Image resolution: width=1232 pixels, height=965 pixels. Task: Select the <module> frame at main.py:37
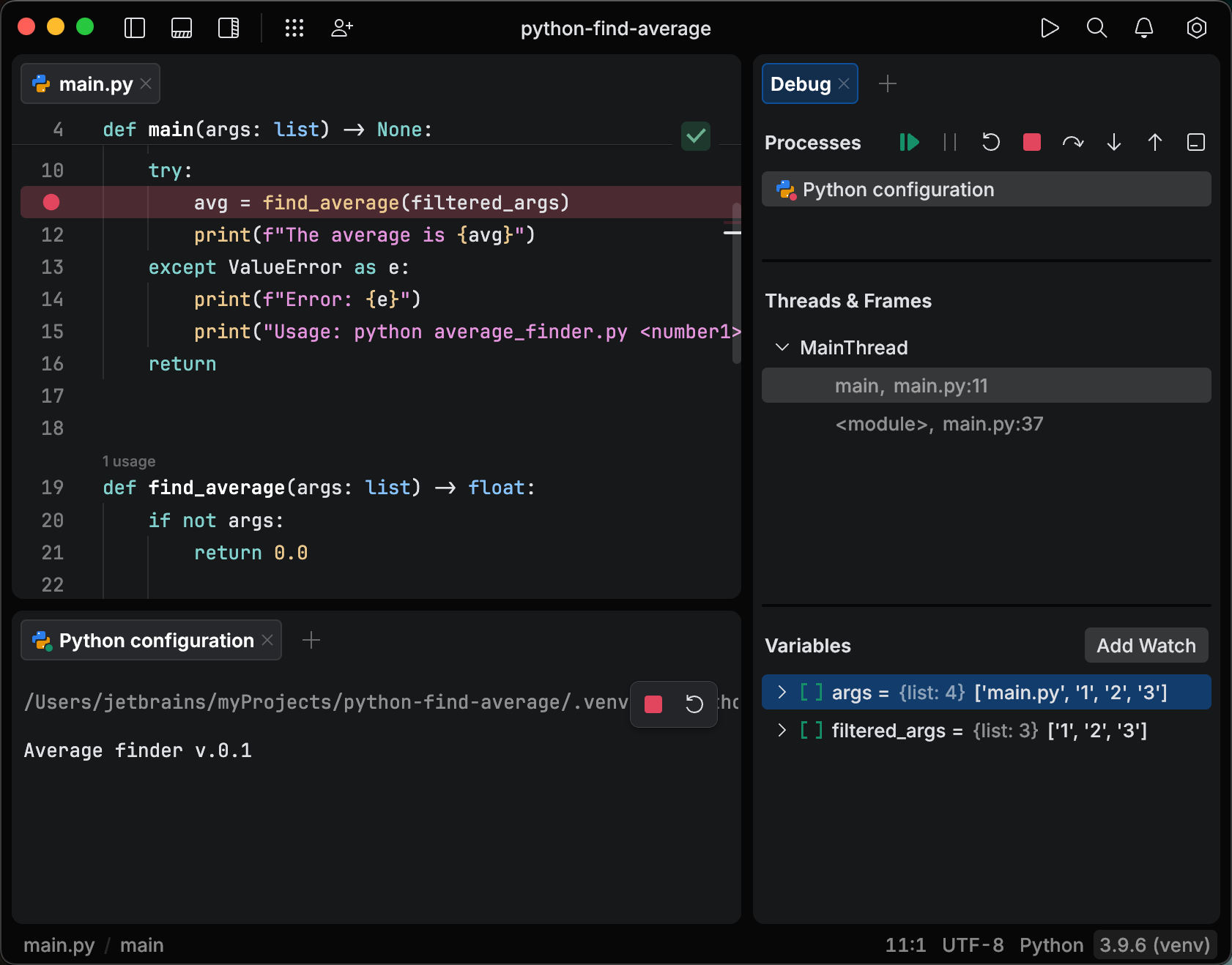point(940,423)
